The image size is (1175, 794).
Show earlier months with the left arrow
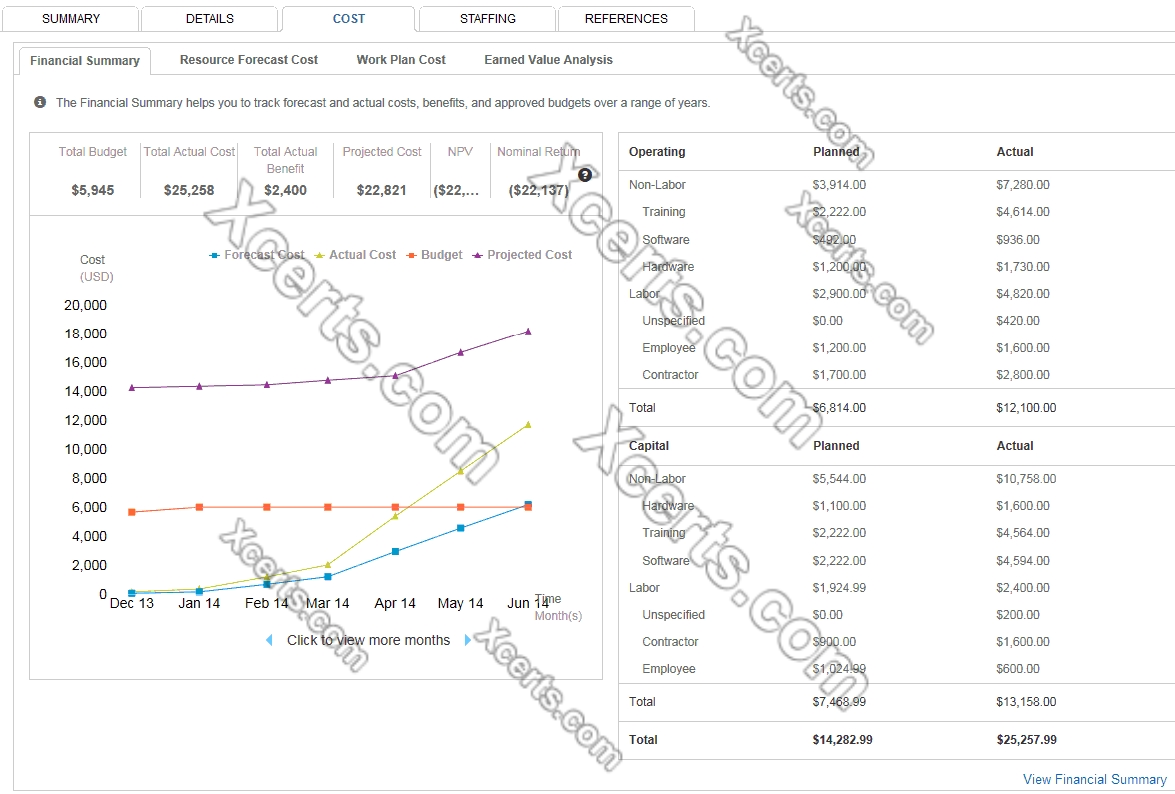[269, 640]
